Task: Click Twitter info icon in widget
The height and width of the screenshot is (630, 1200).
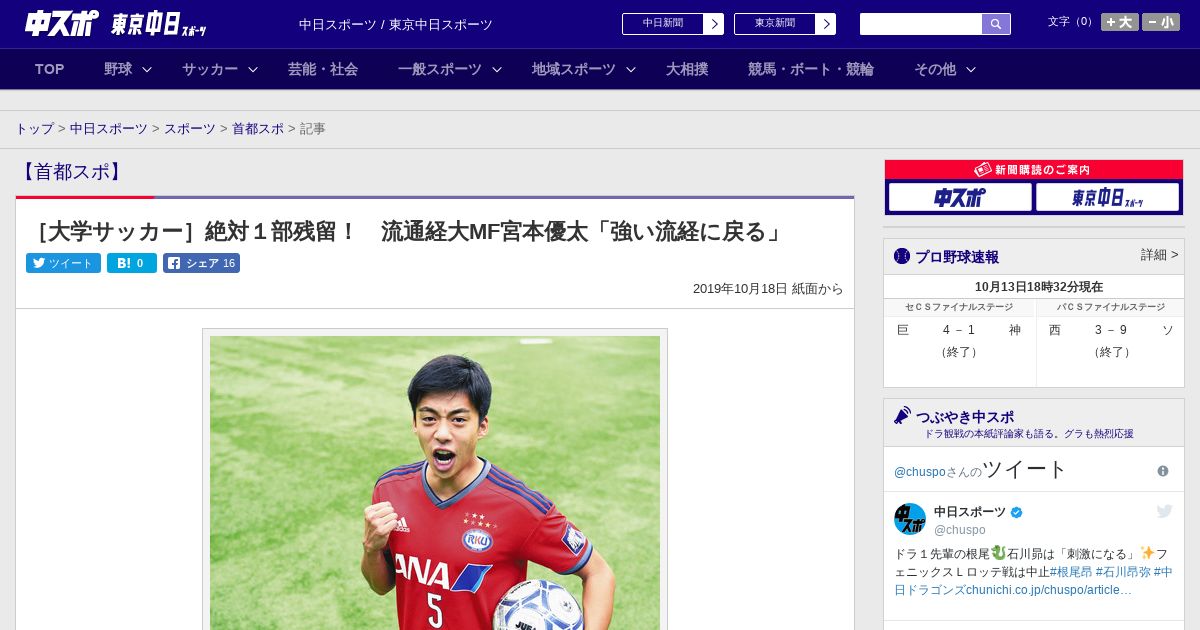Action: point(1163,471)
